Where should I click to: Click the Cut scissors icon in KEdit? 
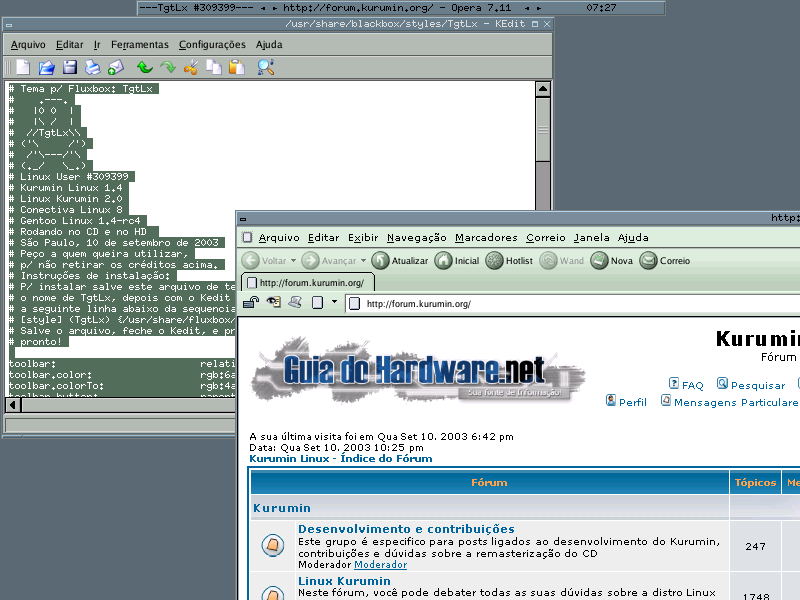(x=191, y=67)
